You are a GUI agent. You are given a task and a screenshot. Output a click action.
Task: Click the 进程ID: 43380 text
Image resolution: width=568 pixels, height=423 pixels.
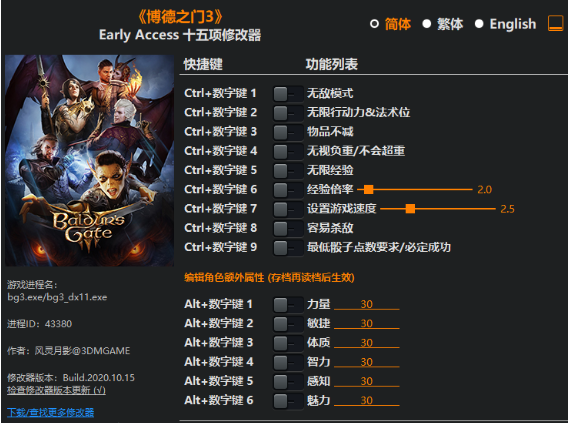coord(39,324)
